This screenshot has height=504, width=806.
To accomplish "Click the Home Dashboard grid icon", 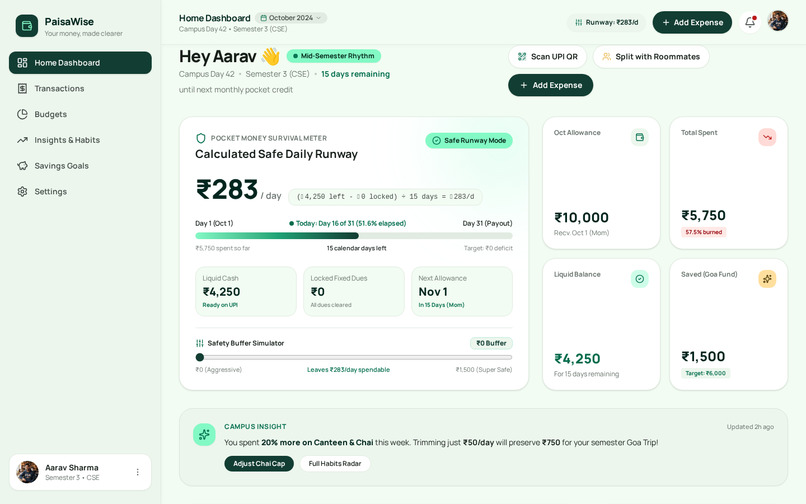I will pyautogui.click(x=22, y=63).
